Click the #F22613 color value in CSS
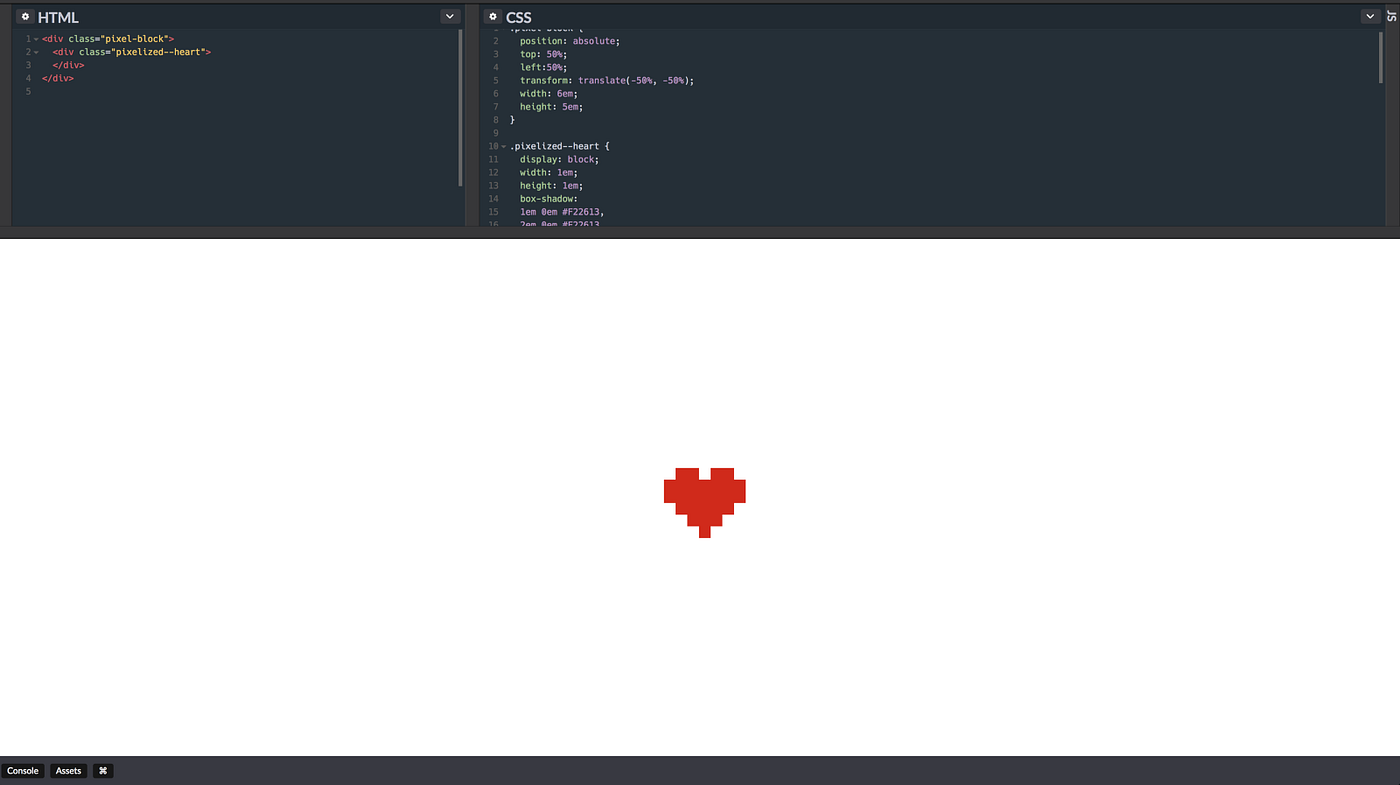 tap(580, 210)
